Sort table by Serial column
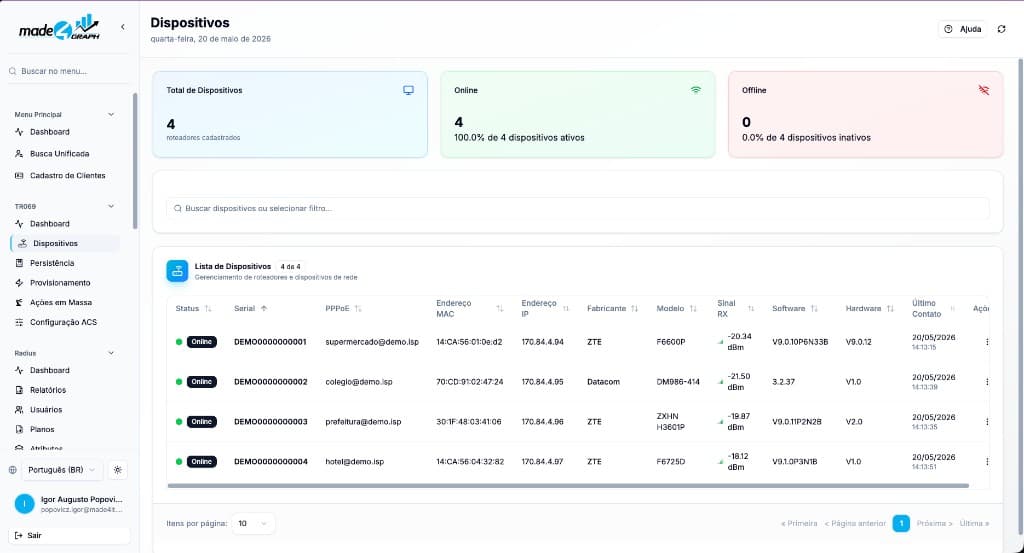This screenshot has height=553, width=1024. tap(250, 308)
